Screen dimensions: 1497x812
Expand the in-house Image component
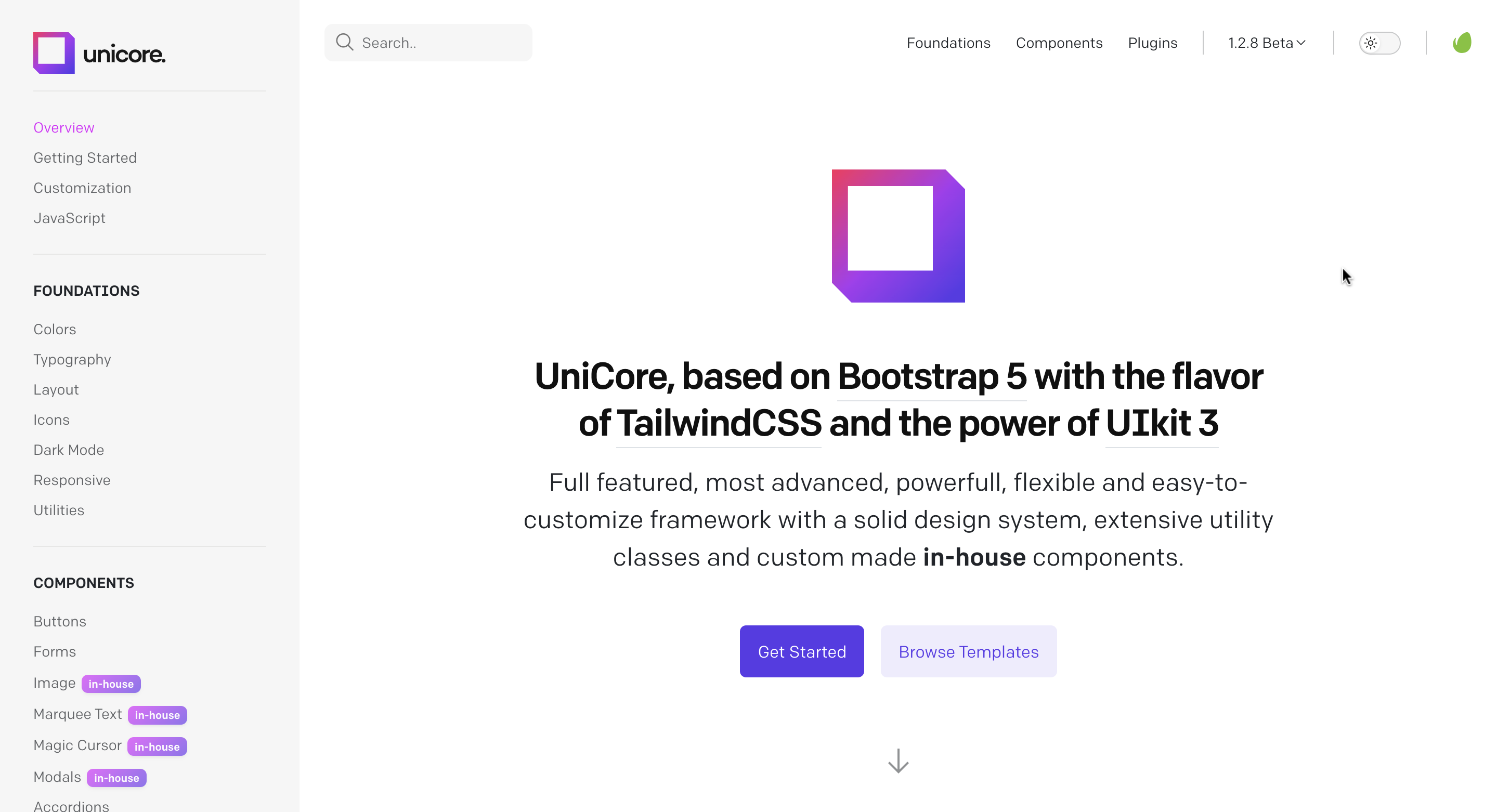pos(54,683)
